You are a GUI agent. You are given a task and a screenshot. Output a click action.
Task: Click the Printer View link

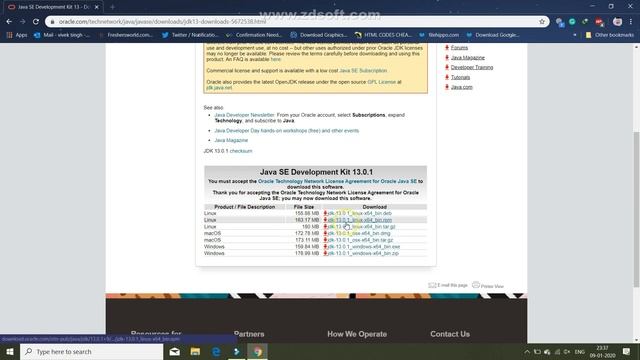click(488, 285)
